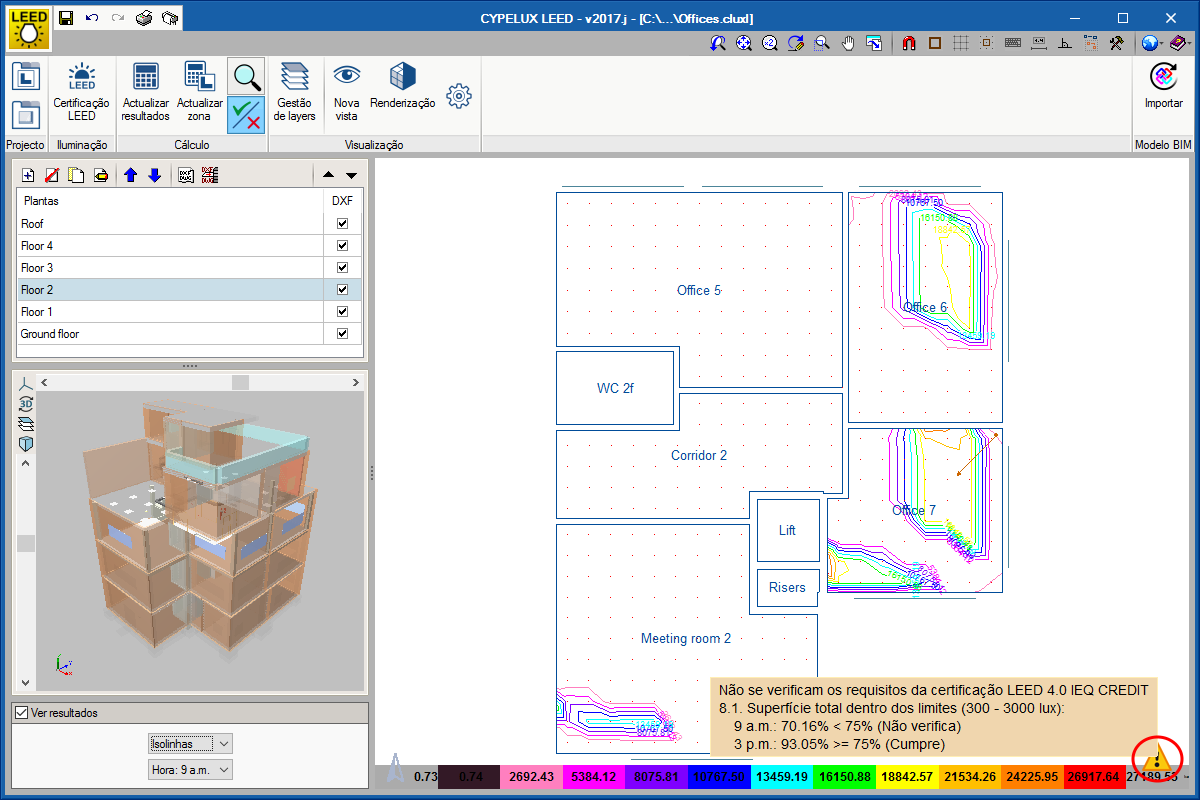Select the pan hand tool

coord(848,43)
